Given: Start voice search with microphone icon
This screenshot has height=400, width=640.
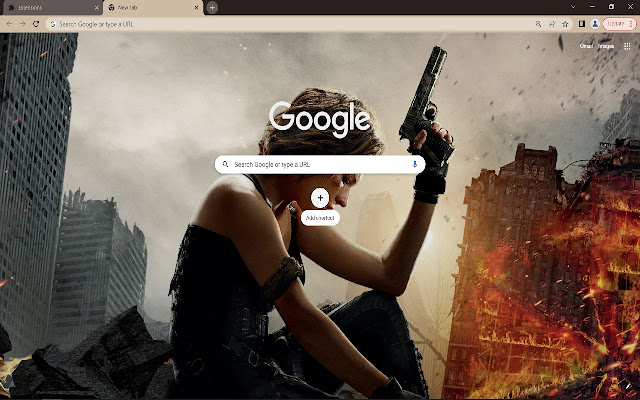Looking at the screenshot, I should coord(415,164).
